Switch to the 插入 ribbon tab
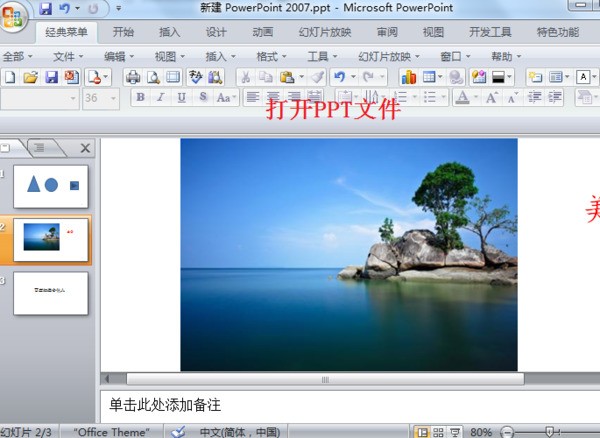The height and width of the screenshot is (438, 600). point(170,32)
